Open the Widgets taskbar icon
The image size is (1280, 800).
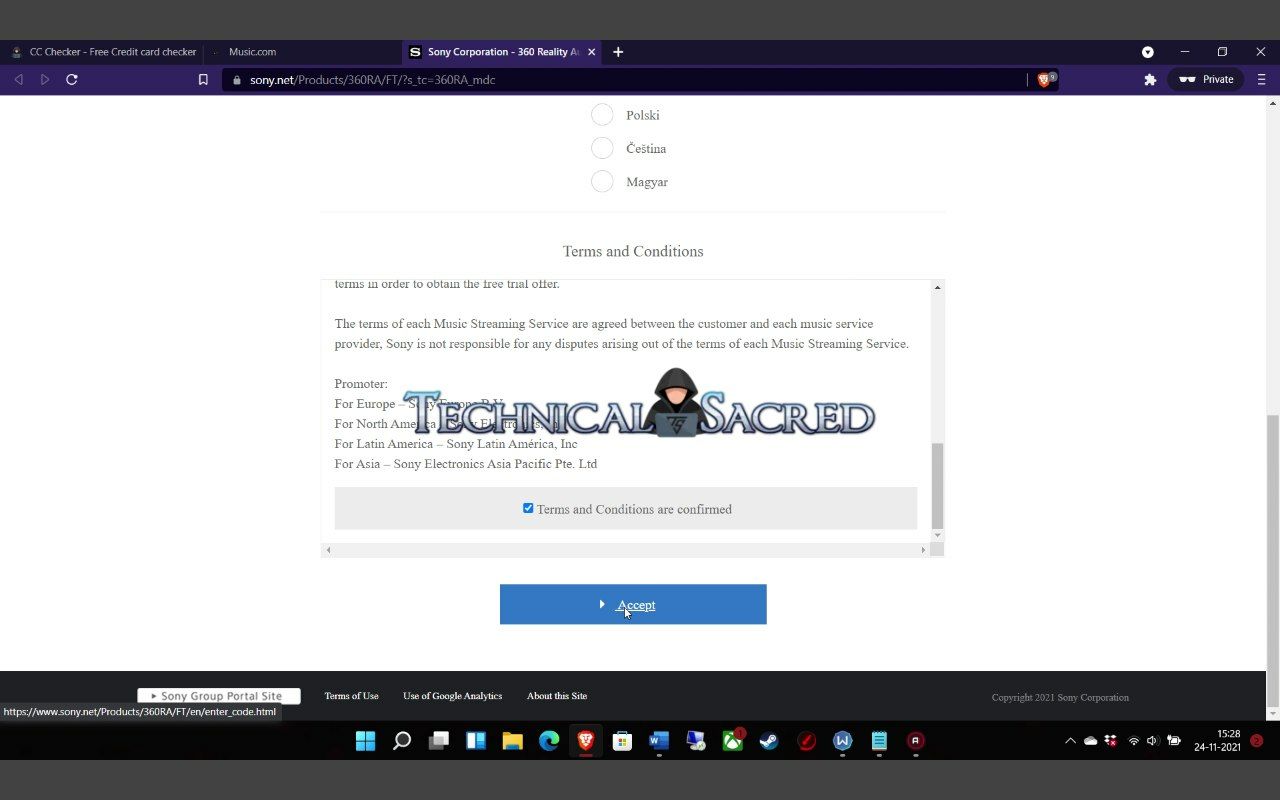click(x=476, y=741)
